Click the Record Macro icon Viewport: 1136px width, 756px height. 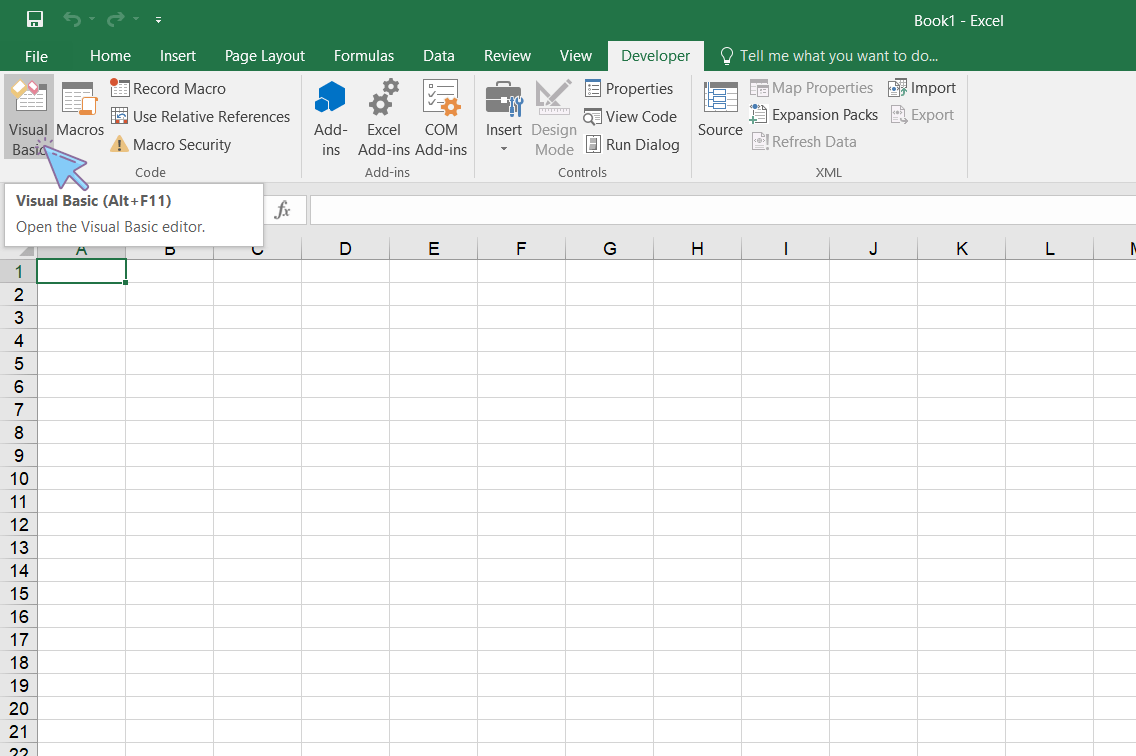pyautogui.click(x=122, y=88)
